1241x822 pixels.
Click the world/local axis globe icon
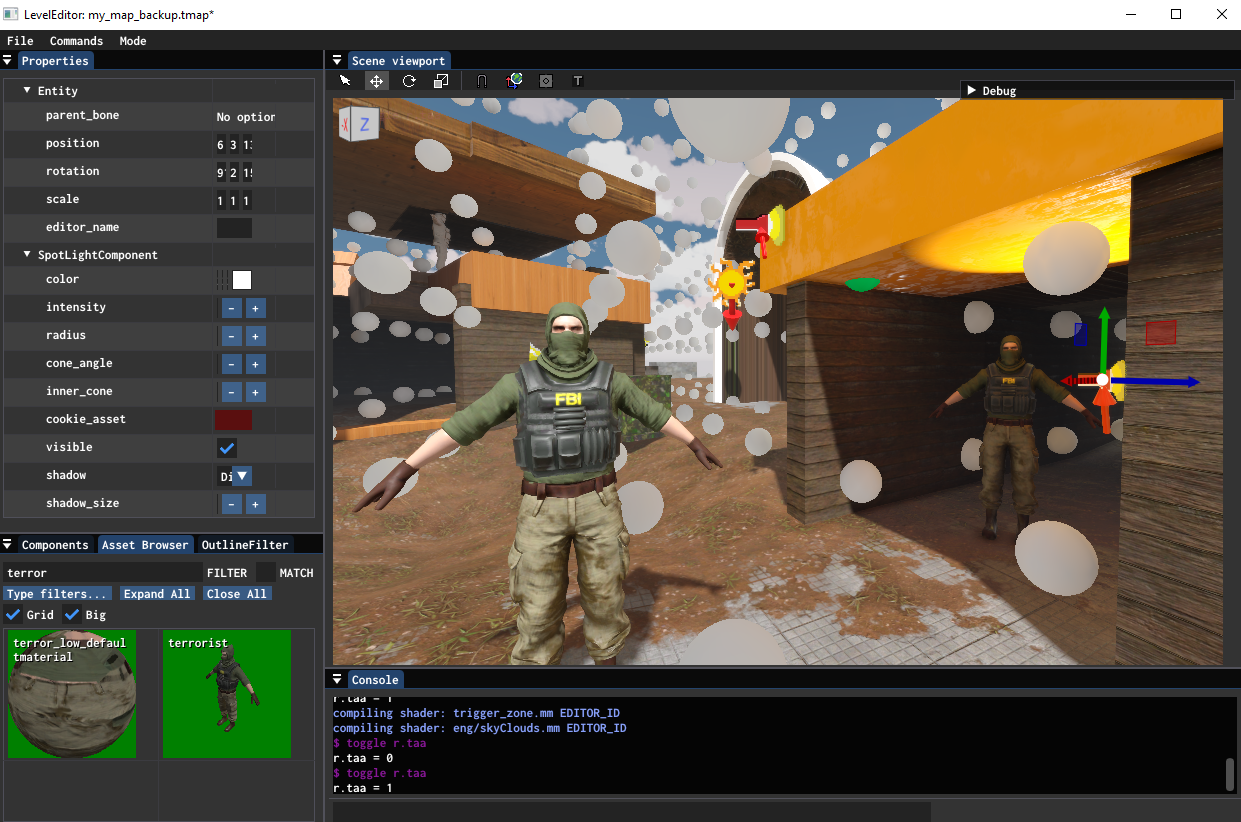[514, 81]
